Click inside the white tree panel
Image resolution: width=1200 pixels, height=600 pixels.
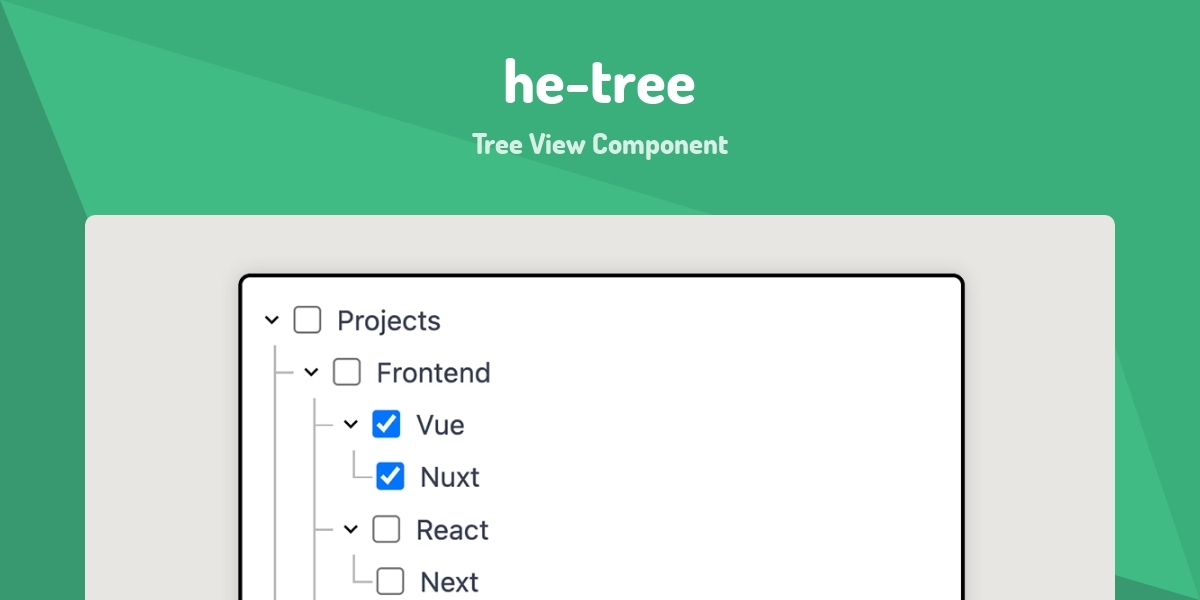pos(750,350)
